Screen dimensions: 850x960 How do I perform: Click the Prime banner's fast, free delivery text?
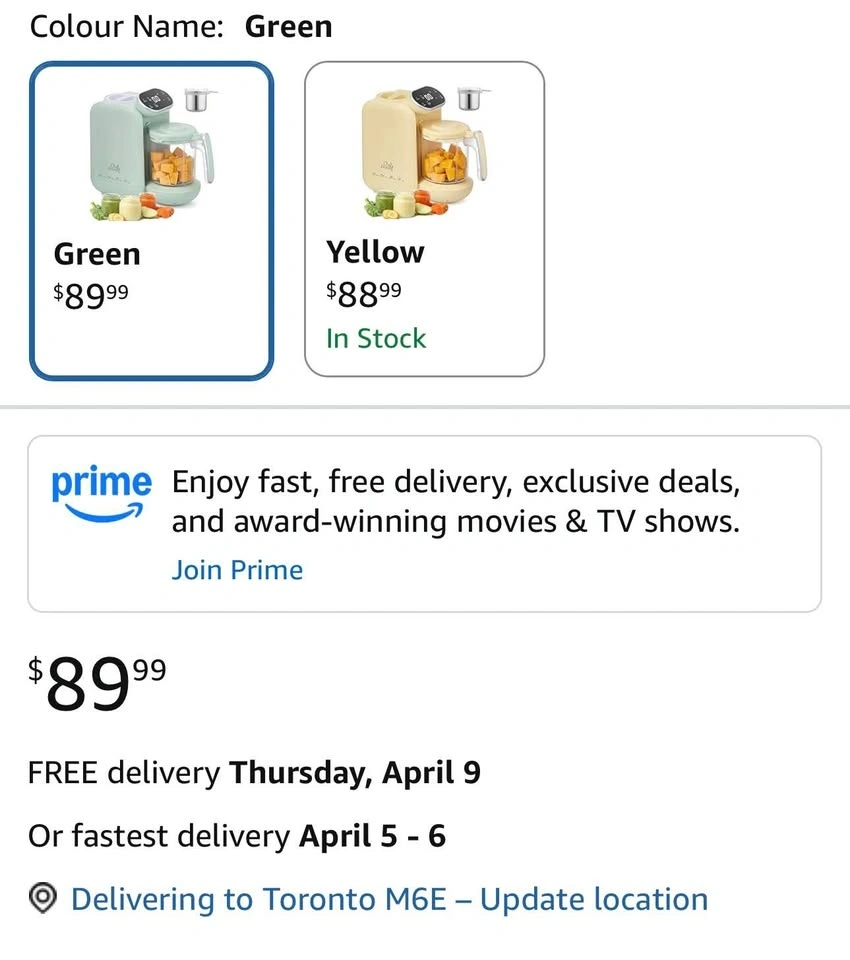click(456, 483)
